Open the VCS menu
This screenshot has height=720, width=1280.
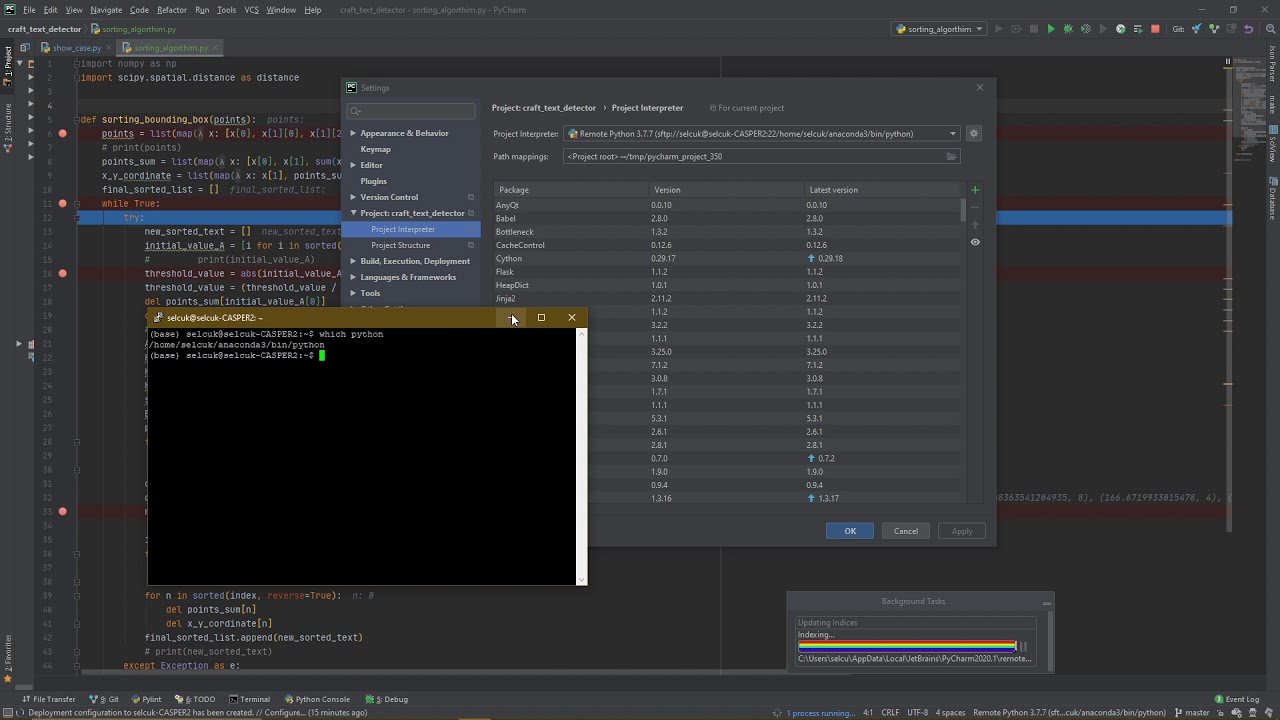pos(251,10)
